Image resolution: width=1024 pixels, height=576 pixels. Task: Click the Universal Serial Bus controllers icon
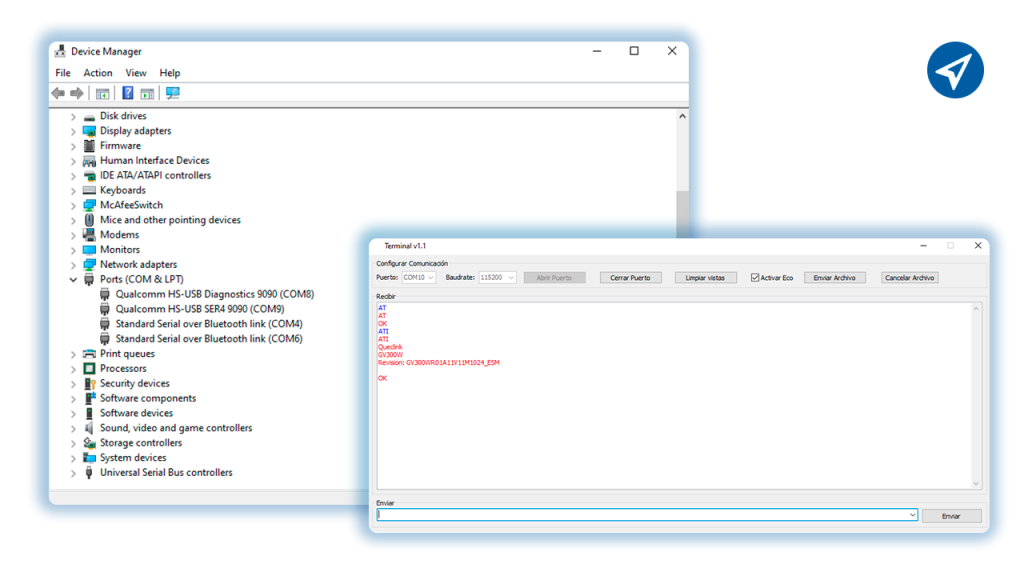point(89,473)
